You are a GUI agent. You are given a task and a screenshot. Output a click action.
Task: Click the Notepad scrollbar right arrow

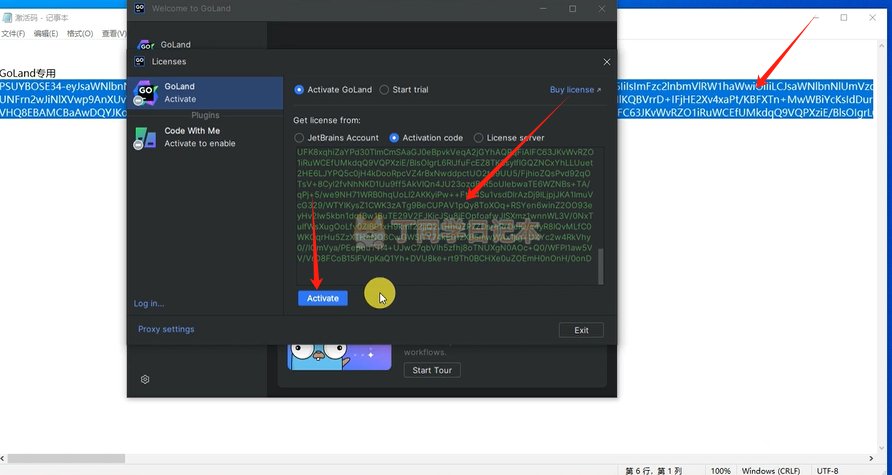(872, 458)
